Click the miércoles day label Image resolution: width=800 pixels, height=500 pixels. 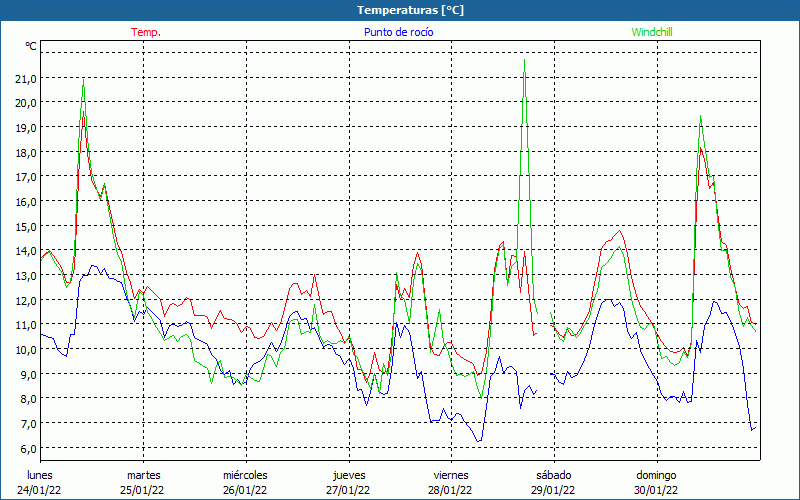(x=245, y=475)
